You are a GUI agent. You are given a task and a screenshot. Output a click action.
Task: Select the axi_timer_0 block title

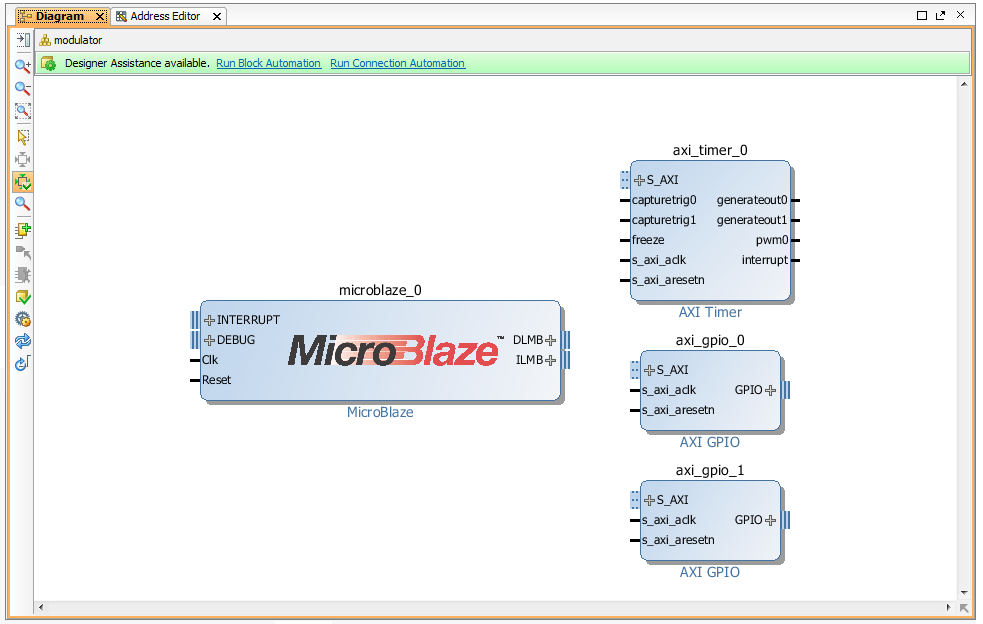(x=710, y=151)
